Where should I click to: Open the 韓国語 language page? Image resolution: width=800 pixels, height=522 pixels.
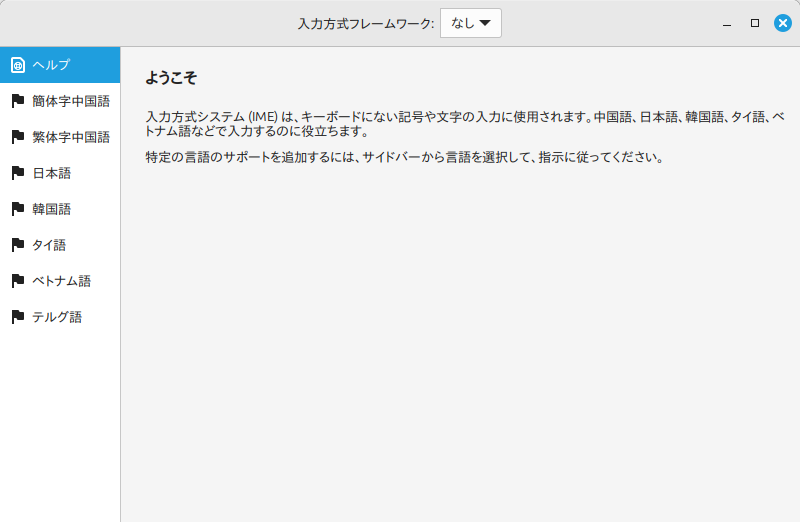click(60, 209)
